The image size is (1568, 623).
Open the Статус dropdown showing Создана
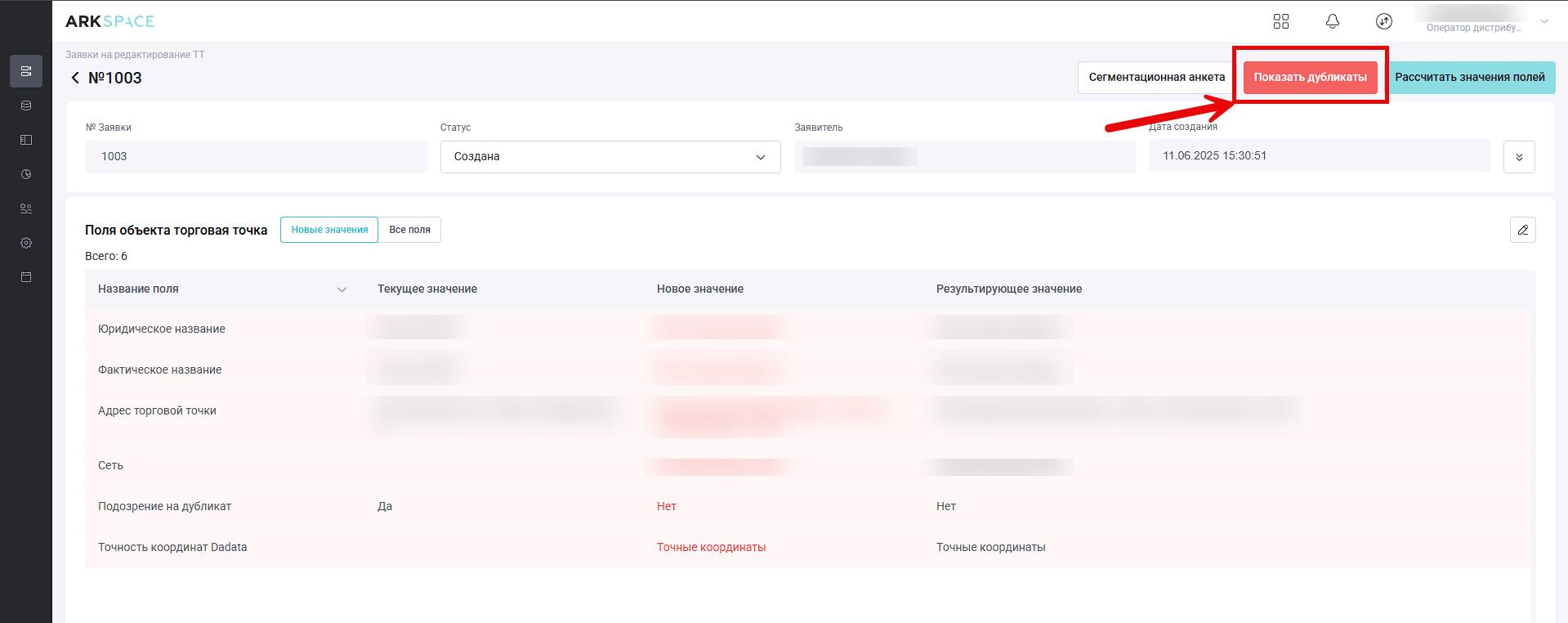(x=610, y=157)
